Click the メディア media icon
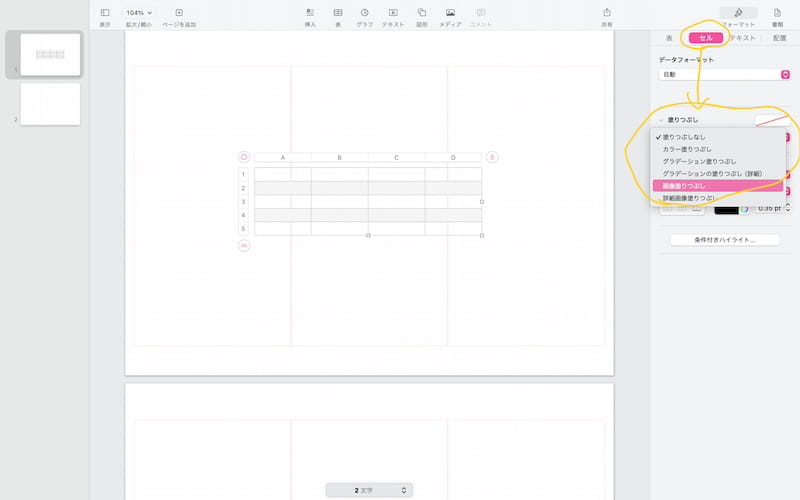Image resolution: width=800 pixels, height=500 pixels. (x=451, y=12)
